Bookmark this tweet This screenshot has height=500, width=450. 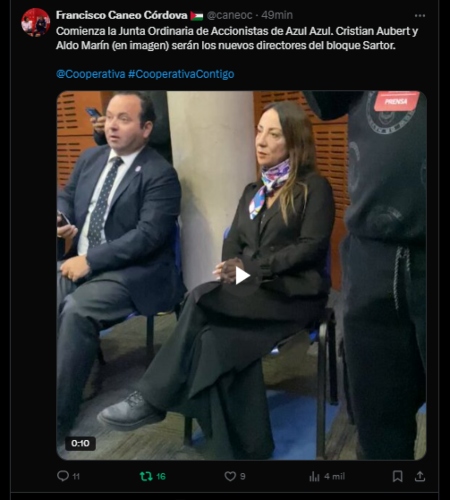tap(397, 476)
